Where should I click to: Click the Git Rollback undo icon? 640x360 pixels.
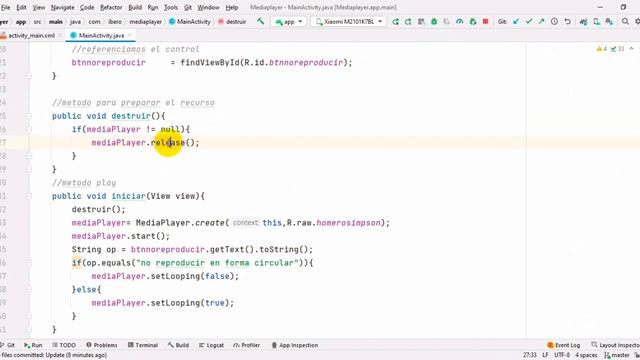pos(567,22)
